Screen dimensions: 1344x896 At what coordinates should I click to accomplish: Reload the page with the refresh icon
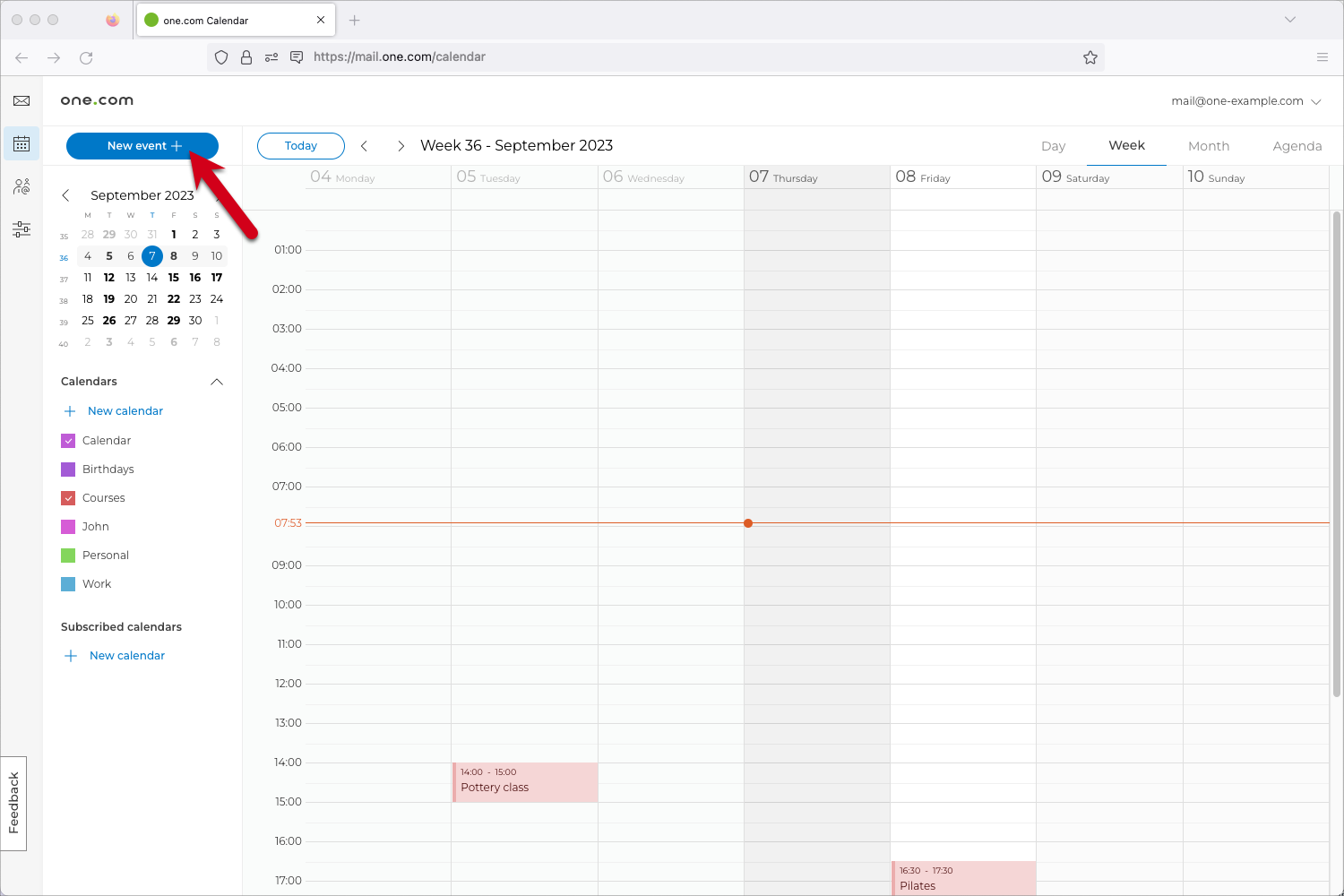(86, 57)
